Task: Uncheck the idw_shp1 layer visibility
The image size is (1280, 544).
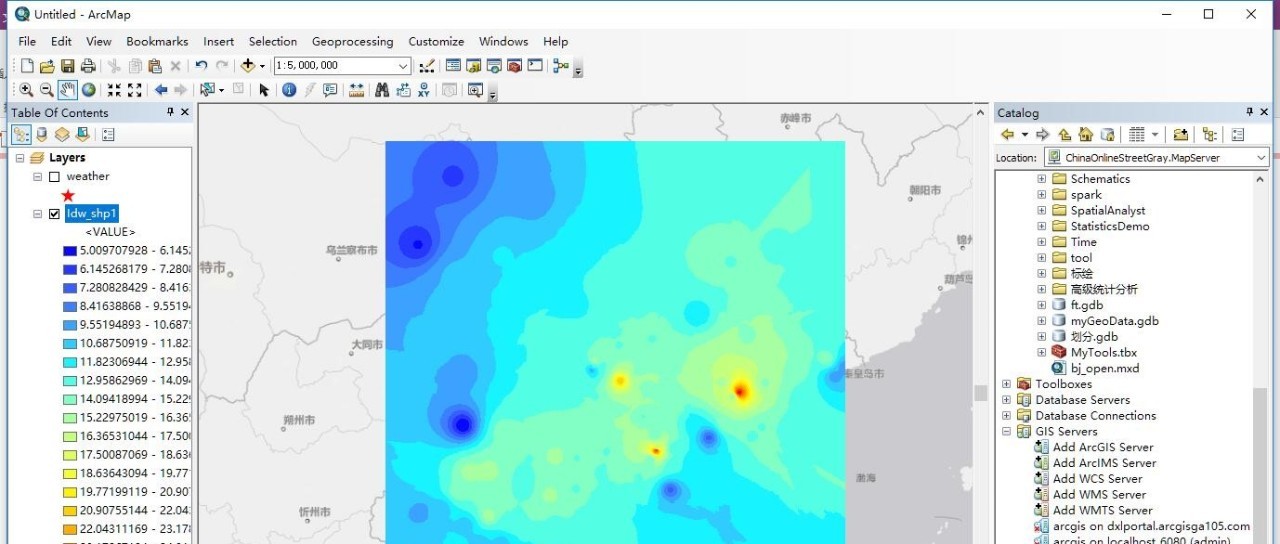Action: tap(54, 213)
